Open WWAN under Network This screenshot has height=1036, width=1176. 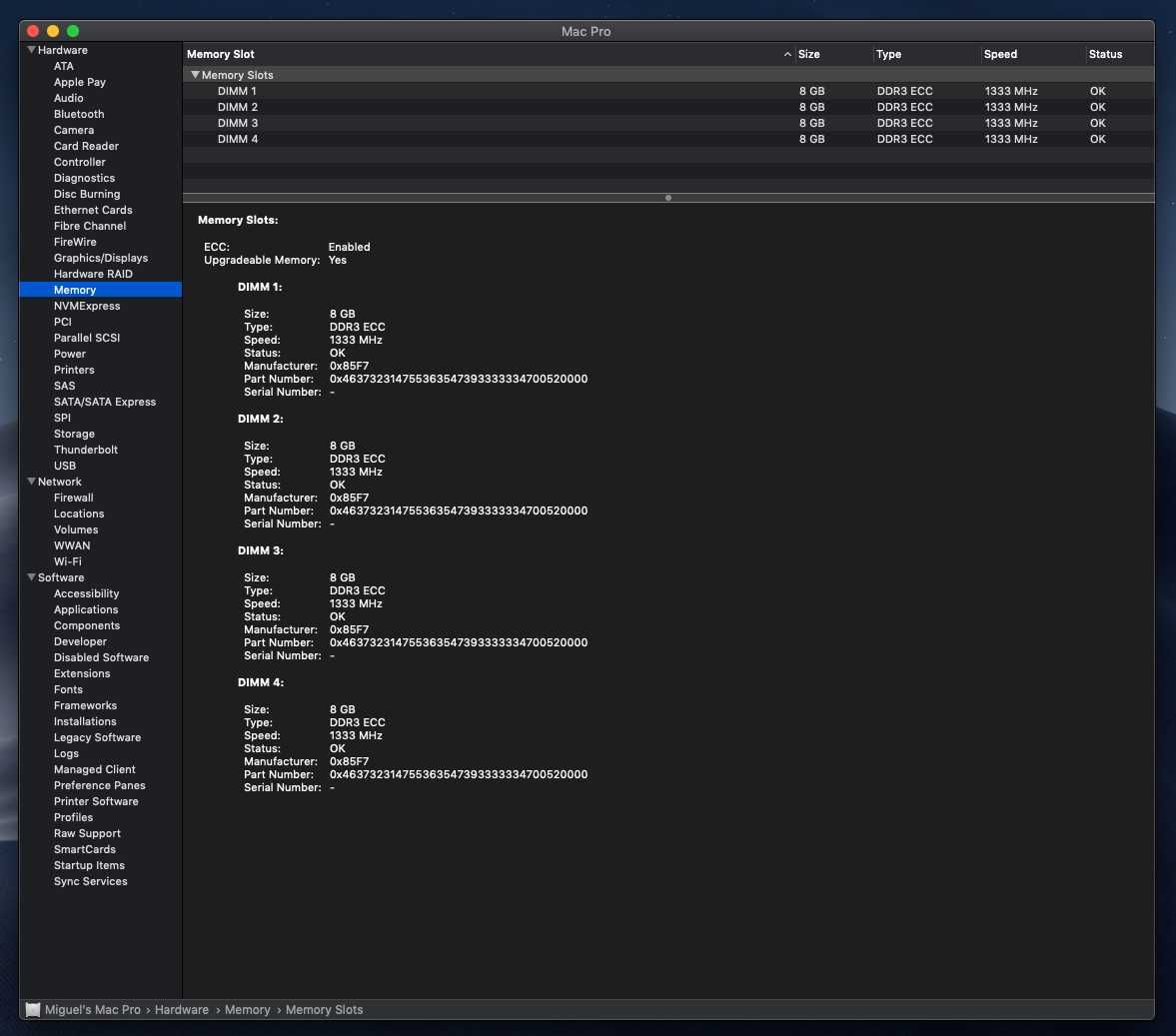[72, 546]
